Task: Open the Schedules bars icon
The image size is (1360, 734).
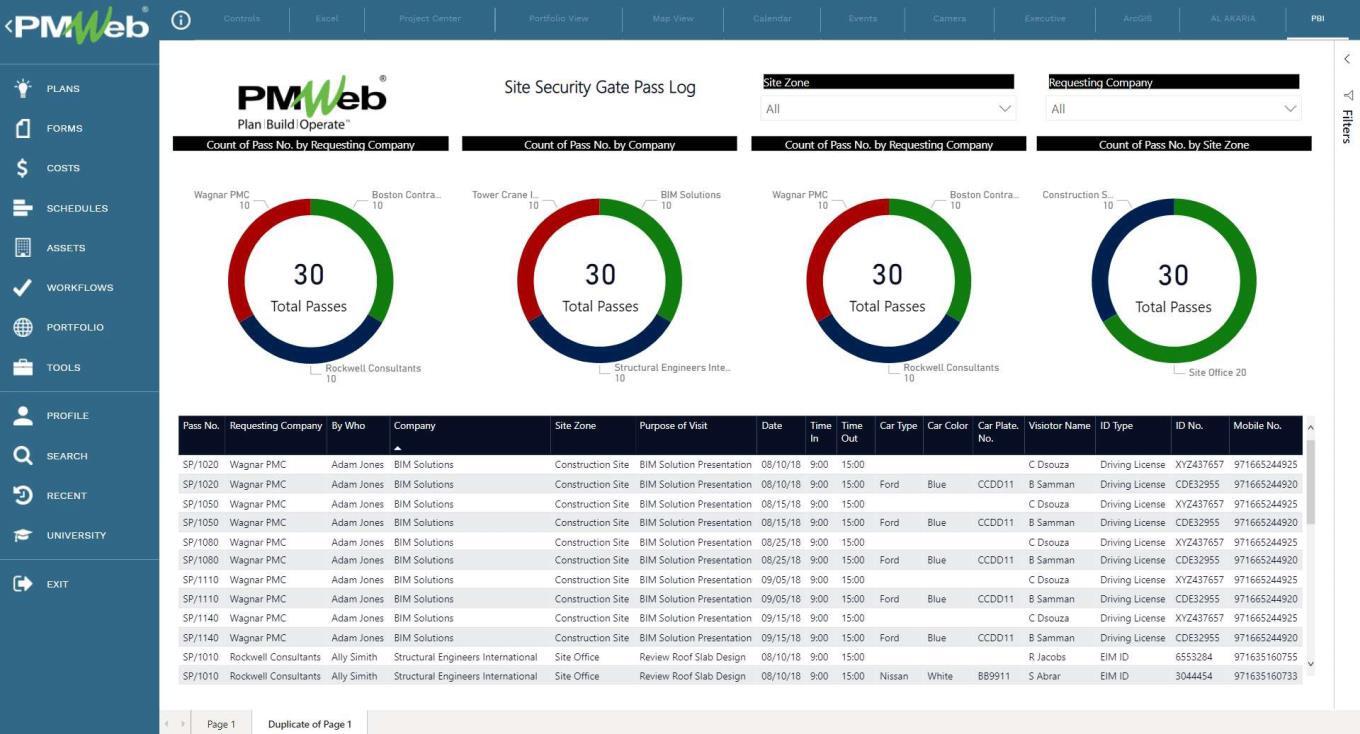Action: pyautogui.click(x=22, y=208)
